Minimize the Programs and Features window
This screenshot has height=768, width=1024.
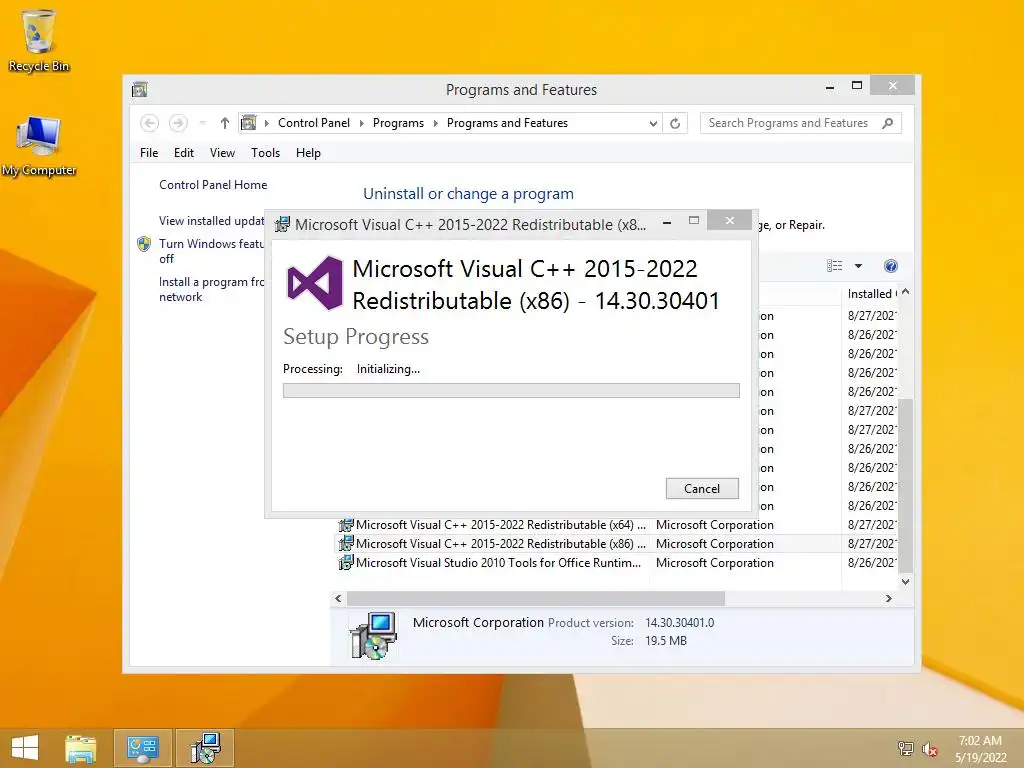830,87
